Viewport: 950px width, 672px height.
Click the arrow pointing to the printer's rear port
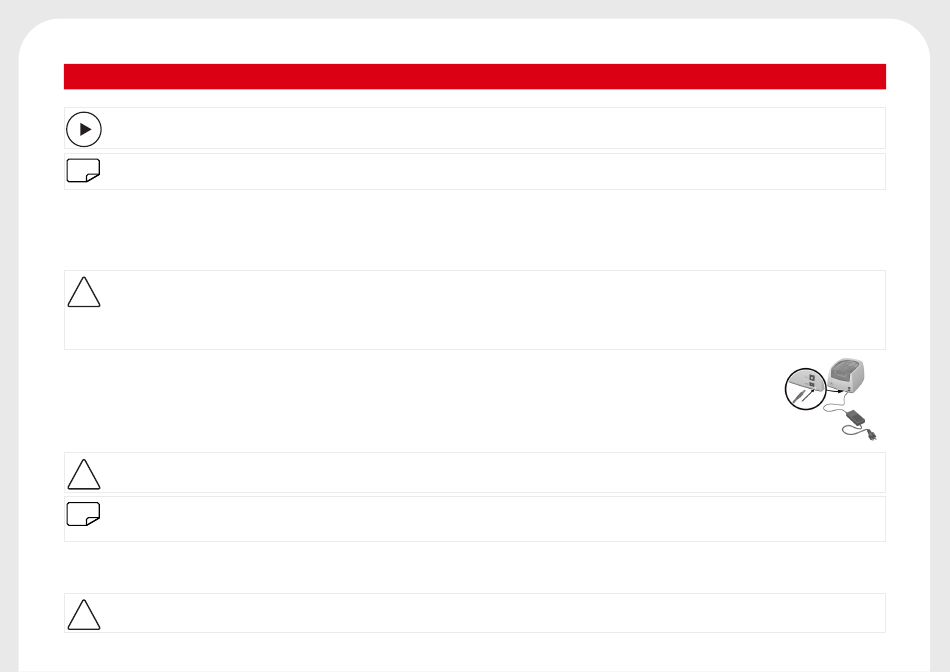pos(835,391)
